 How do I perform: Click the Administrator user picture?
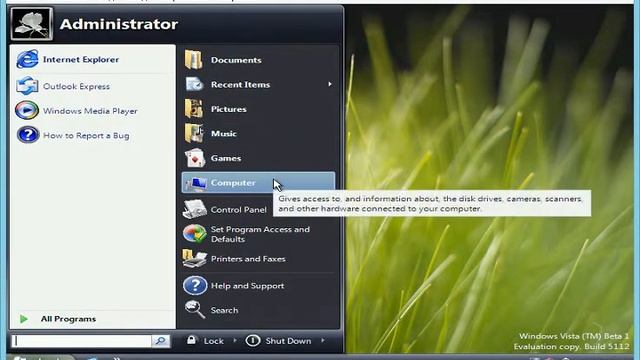(x=32, y=24)
